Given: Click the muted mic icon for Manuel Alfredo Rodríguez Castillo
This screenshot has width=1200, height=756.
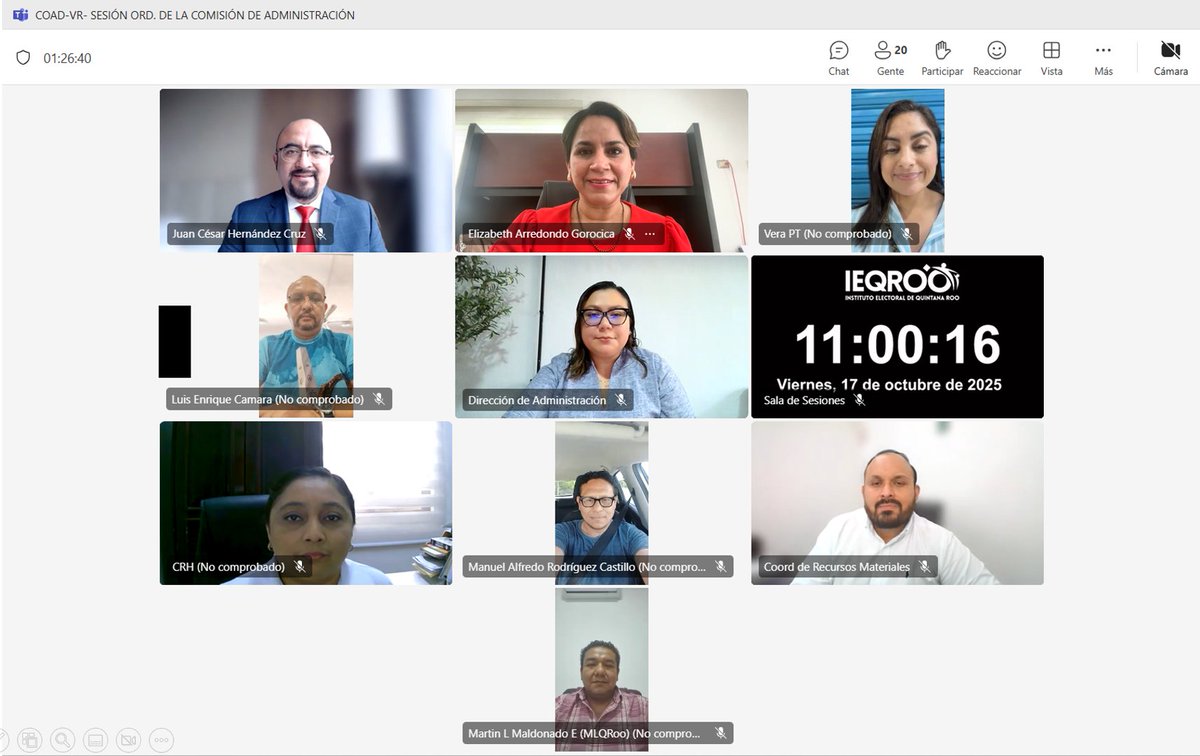Looking at the screenshot, I should (720, 567).
